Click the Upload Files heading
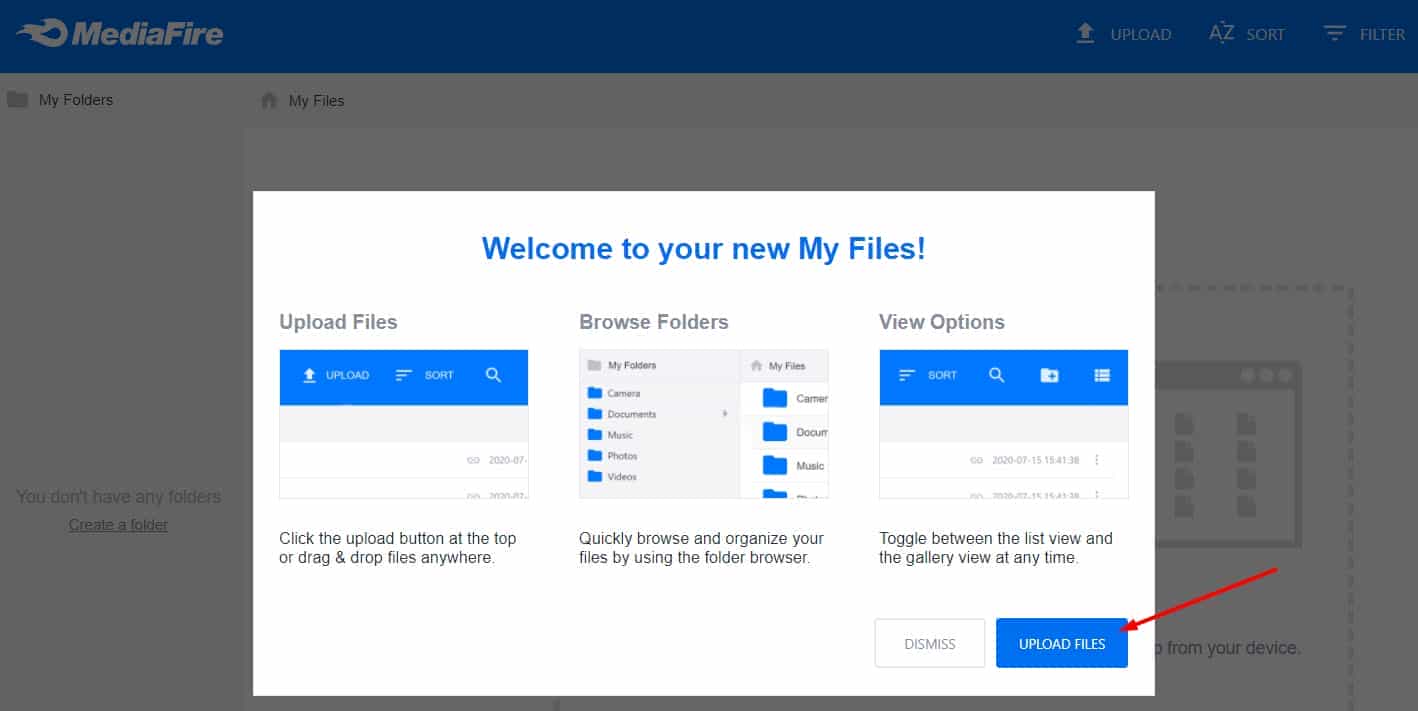Screen dimensions: 1418x711 pyautogui.click(x=338, y=322)
